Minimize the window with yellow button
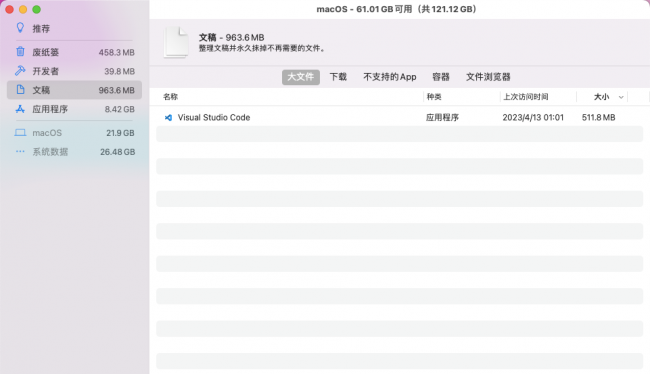 click(x=23, y=9)
